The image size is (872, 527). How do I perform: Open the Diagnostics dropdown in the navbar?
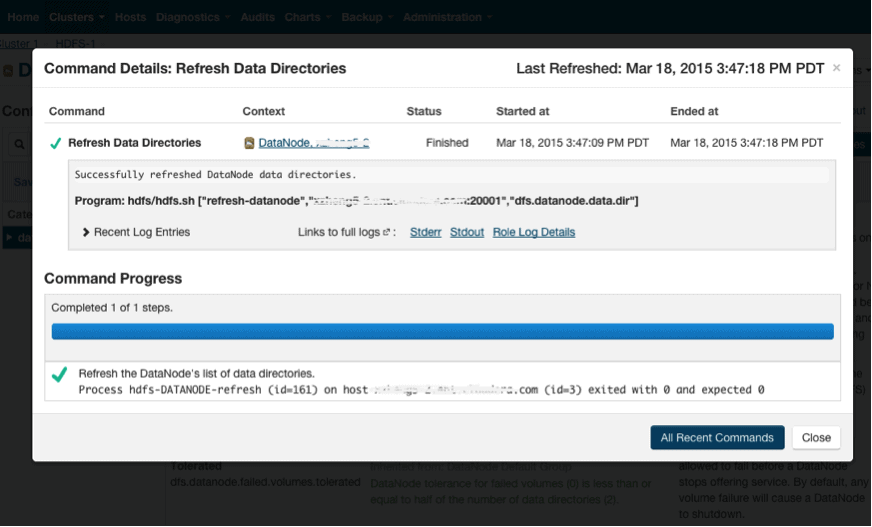[x=193, y=17]
